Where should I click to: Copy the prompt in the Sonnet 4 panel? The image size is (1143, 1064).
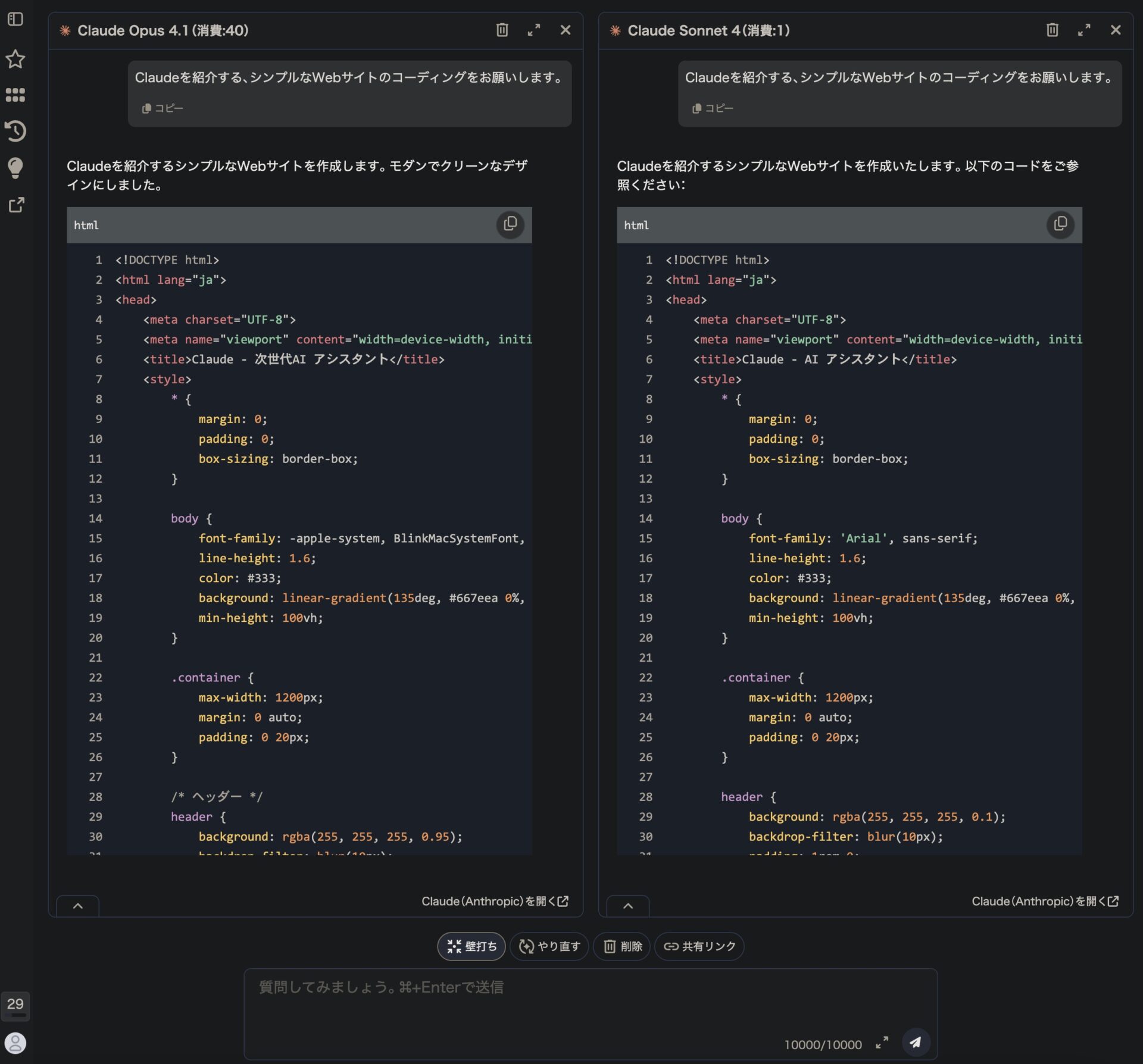click(713, 108)
